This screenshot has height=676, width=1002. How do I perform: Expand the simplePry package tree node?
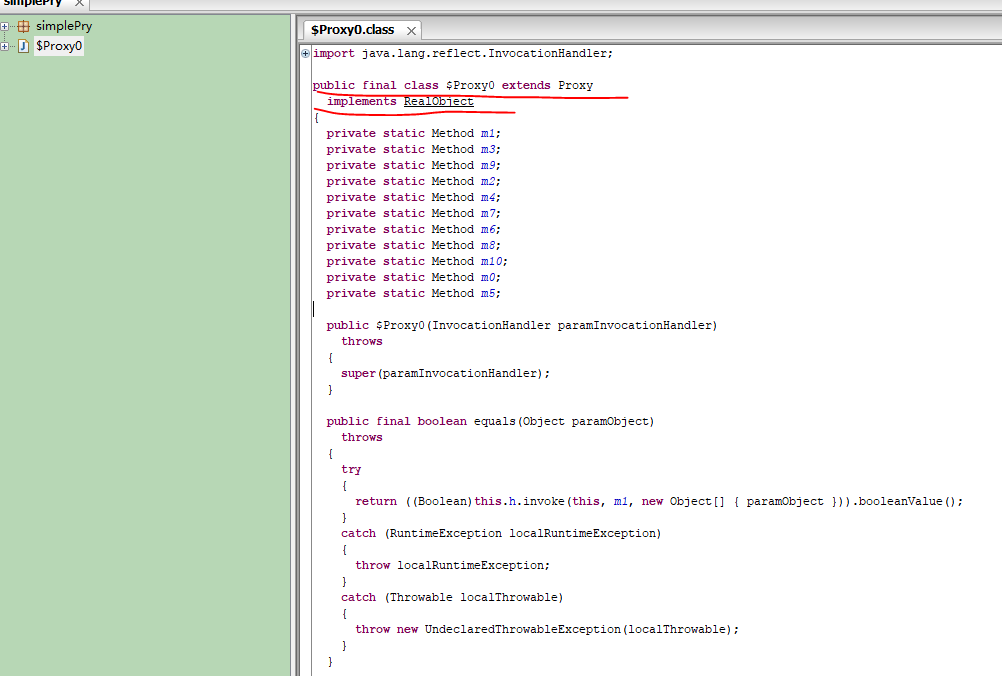tap(4, 26)
